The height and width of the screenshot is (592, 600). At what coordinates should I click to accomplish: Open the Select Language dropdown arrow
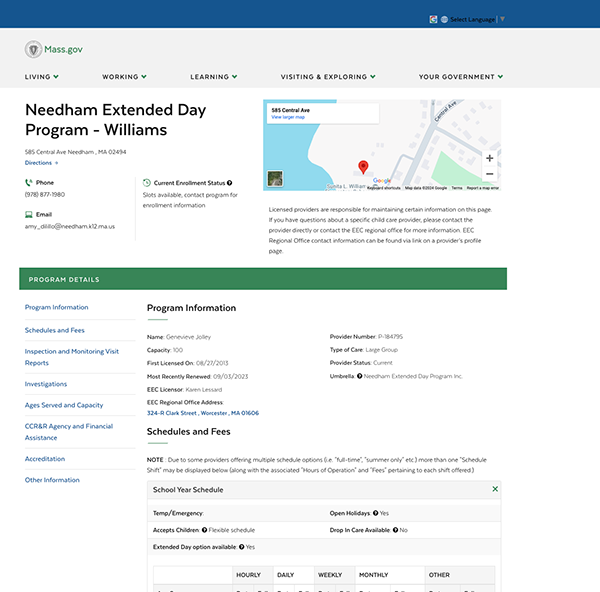(x=502, y=19)
